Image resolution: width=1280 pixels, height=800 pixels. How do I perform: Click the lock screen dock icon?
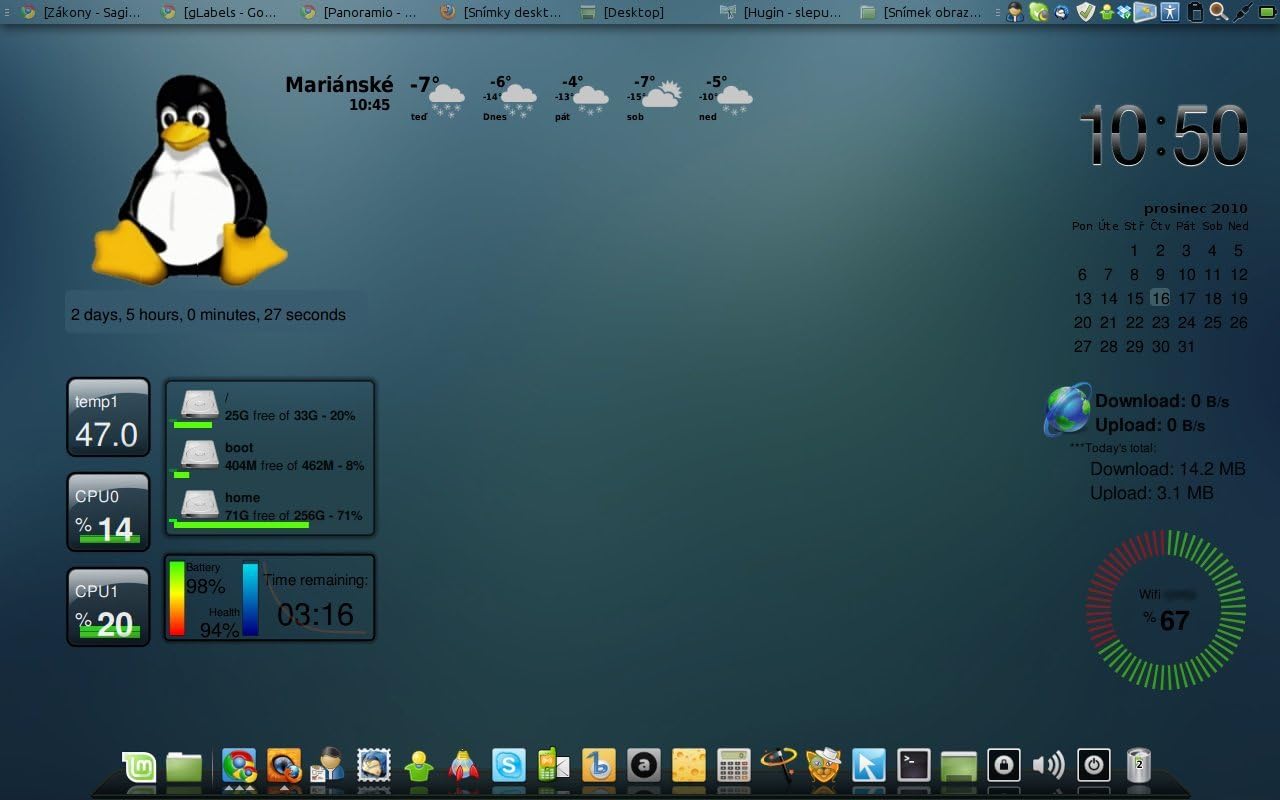(1003, 765)
